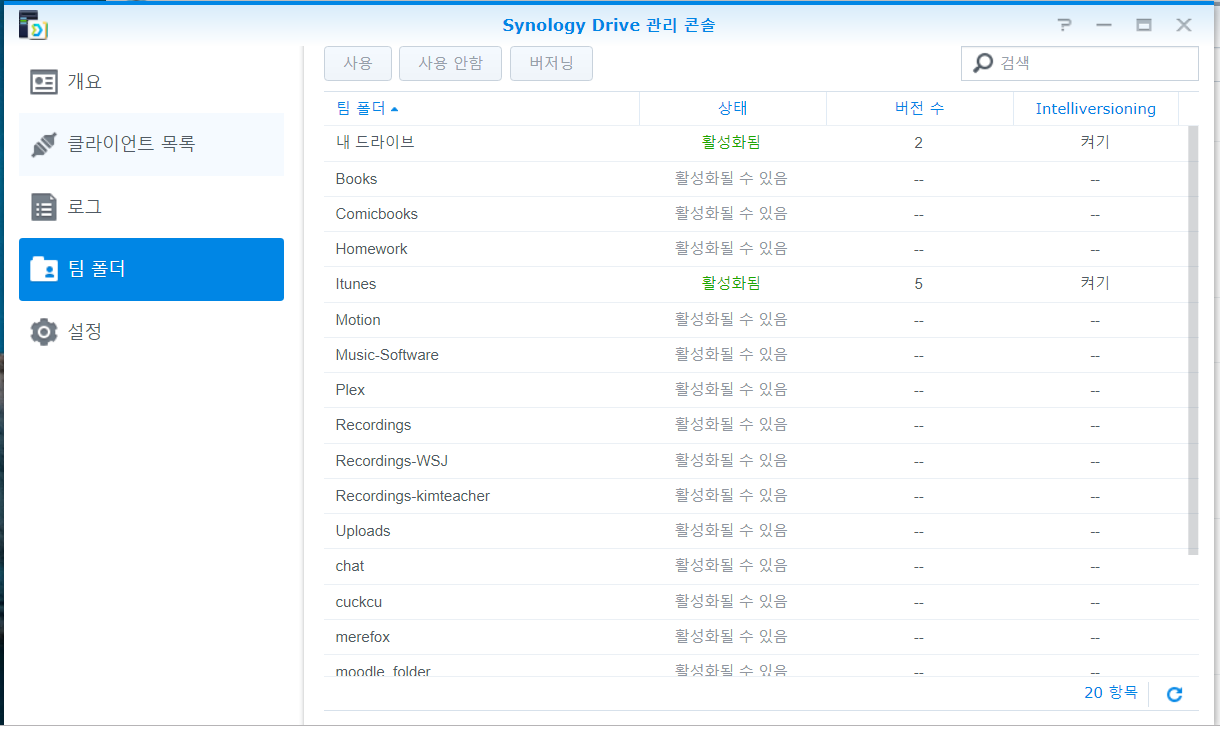Viewport: 1220px width, 729px height.
Task: Select the Recordings-WSJ team folder
Action: click(755, 461)
